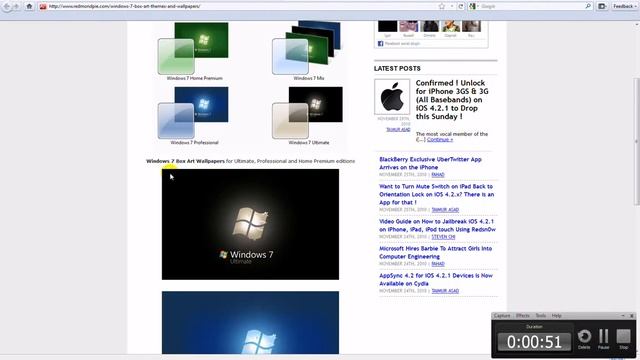Viewport: 640px width, 360px height.
Task: Click the scrollbar up arrow
Action: [x=637, y=24]
